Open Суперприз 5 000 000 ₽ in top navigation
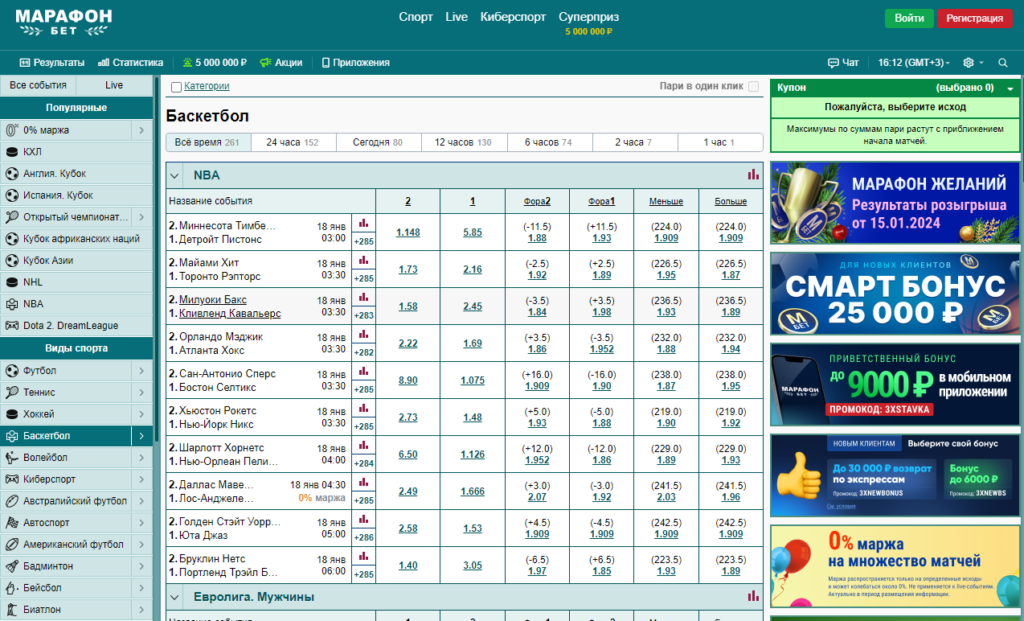 coord(588,22)
